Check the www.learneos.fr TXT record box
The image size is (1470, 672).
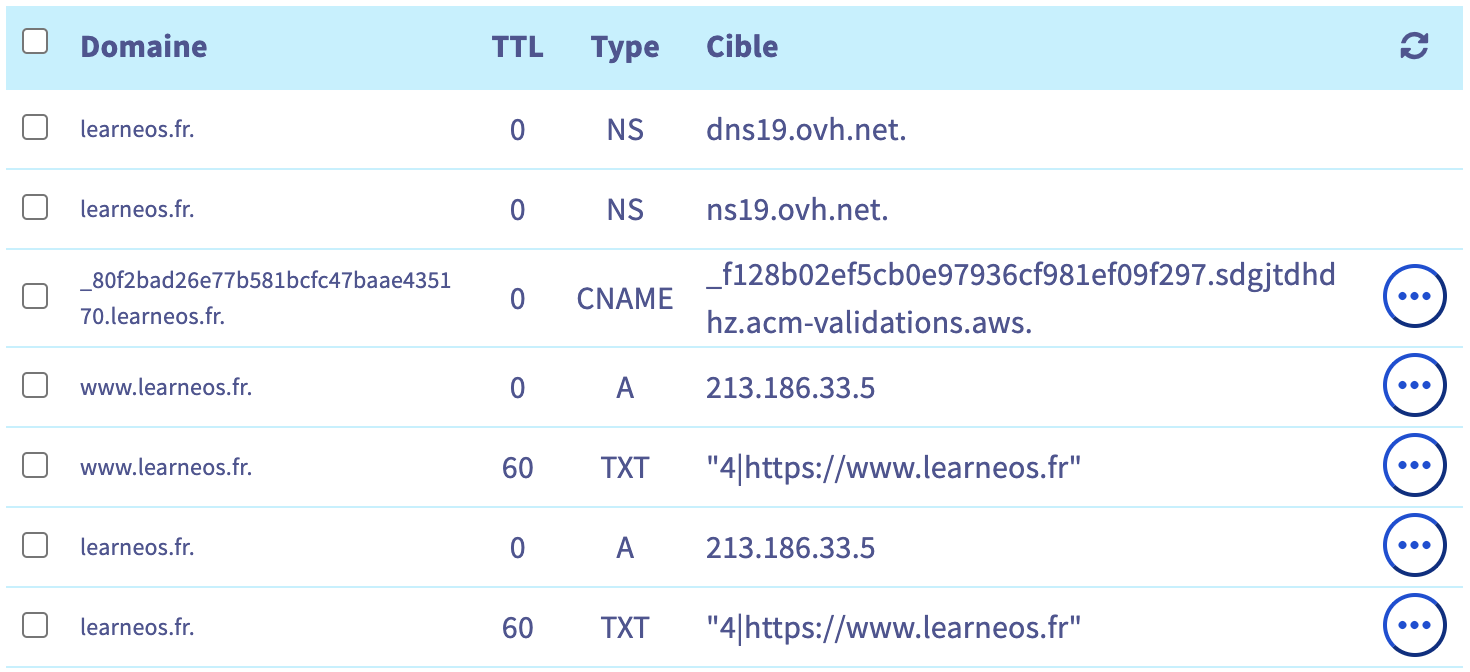[35, 465]
